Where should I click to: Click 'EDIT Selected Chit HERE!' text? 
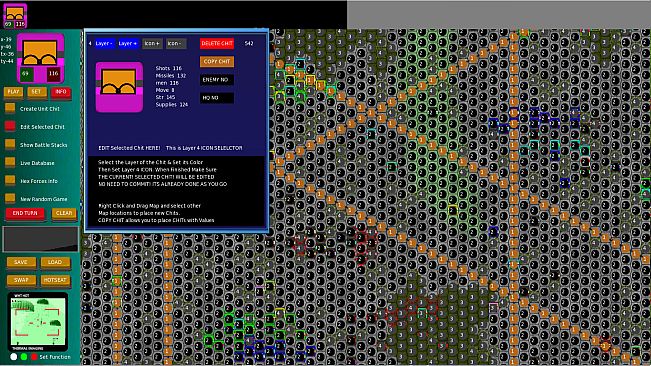129,148
